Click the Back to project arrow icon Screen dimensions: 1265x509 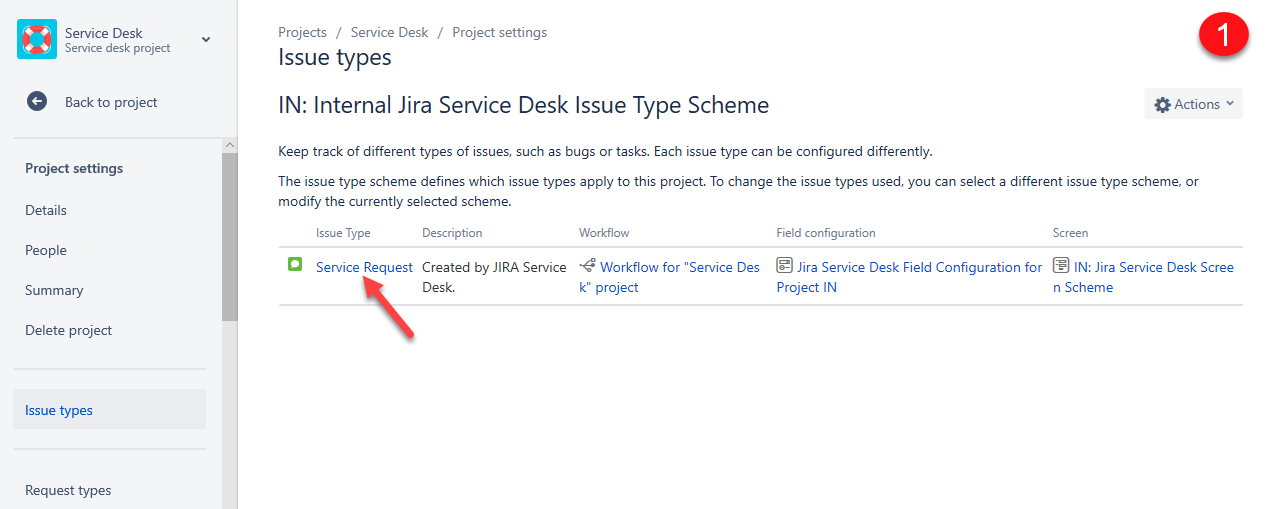click(37, 102)
